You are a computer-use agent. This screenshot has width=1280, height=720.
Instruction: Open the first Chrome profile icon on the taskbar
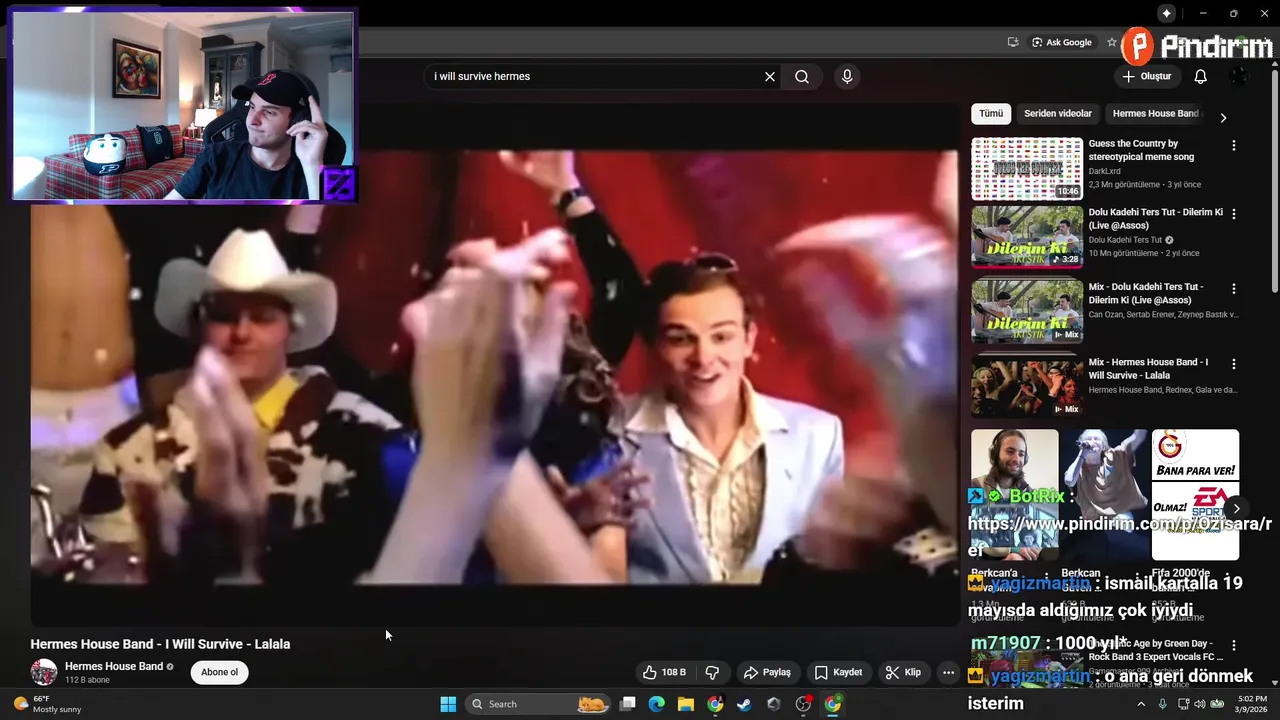tap(715, 704)
